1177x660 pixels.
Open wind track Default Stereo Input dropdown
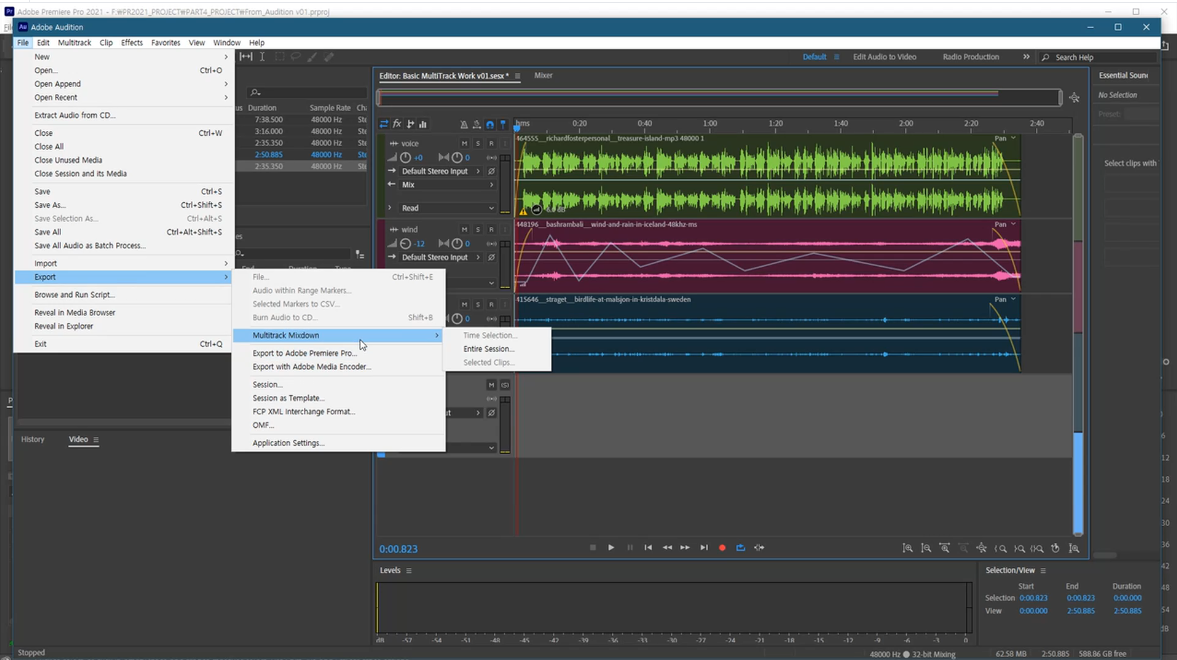(x=441, y=258)
